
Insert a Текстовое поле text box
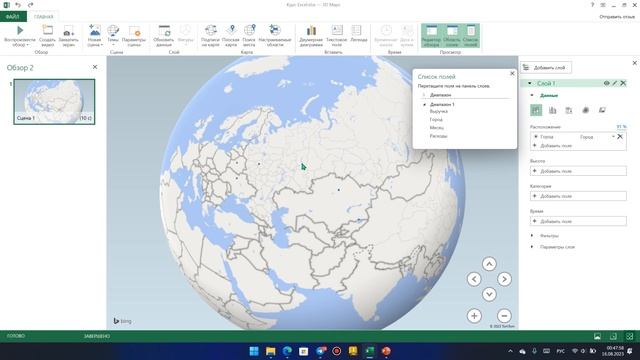(337, 36)
